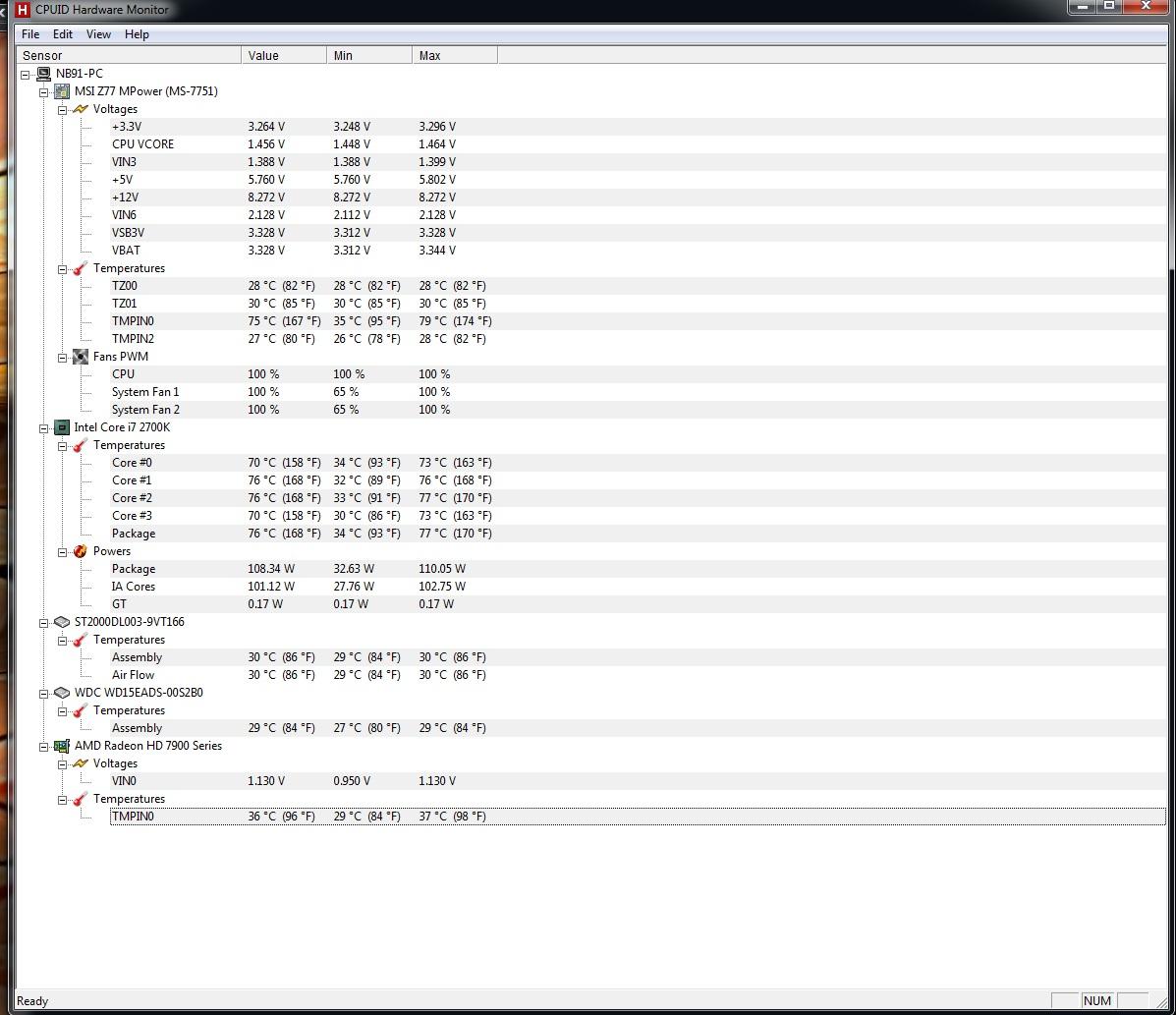This screenshot has height=1015, width=1176.
Task: Collapse the AMD Radeon HD 7900 node
Action: click(44, 747)
